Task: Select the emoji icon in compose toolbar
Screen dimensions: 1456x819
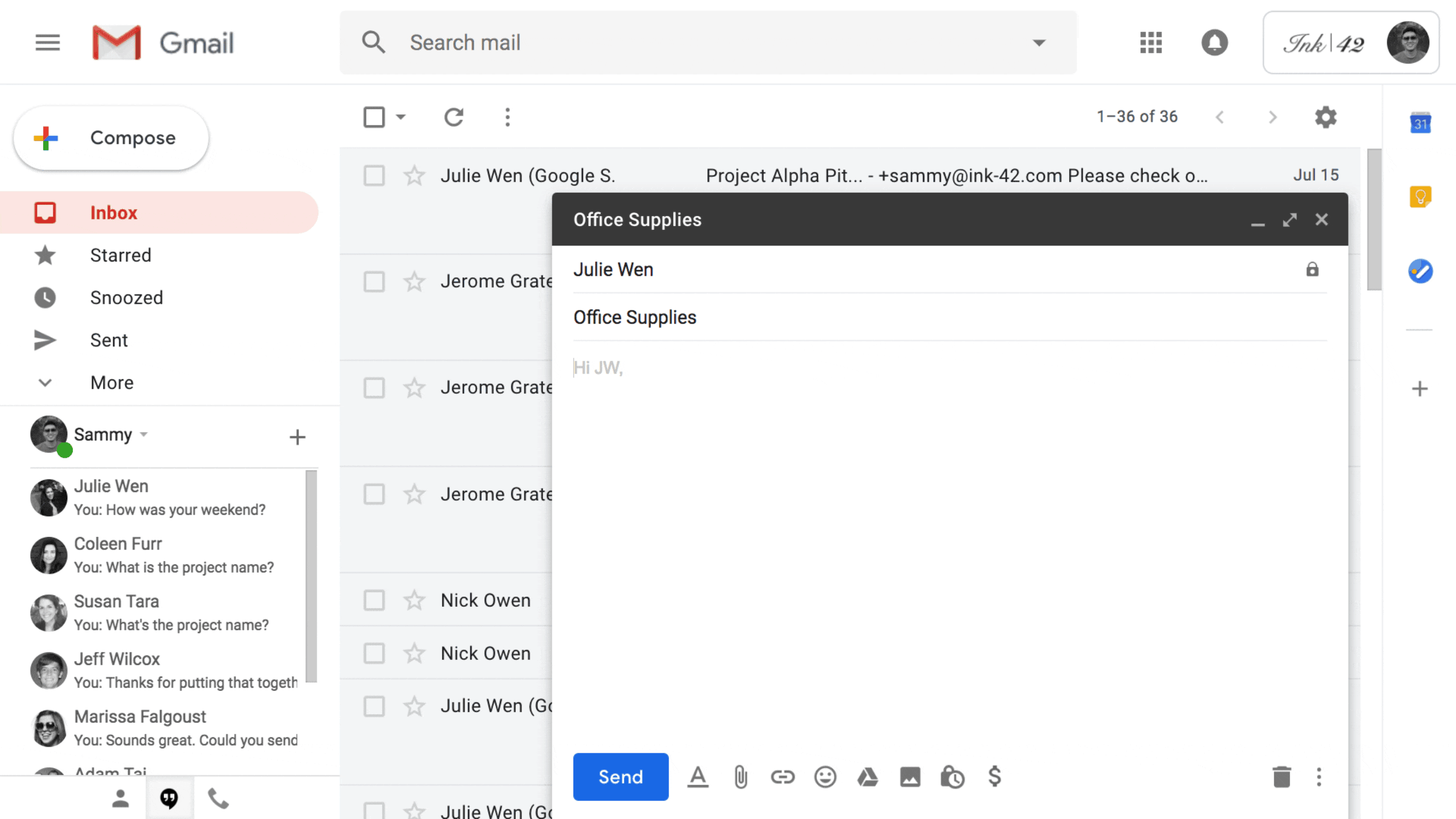Action: click(x=826, y=777)
